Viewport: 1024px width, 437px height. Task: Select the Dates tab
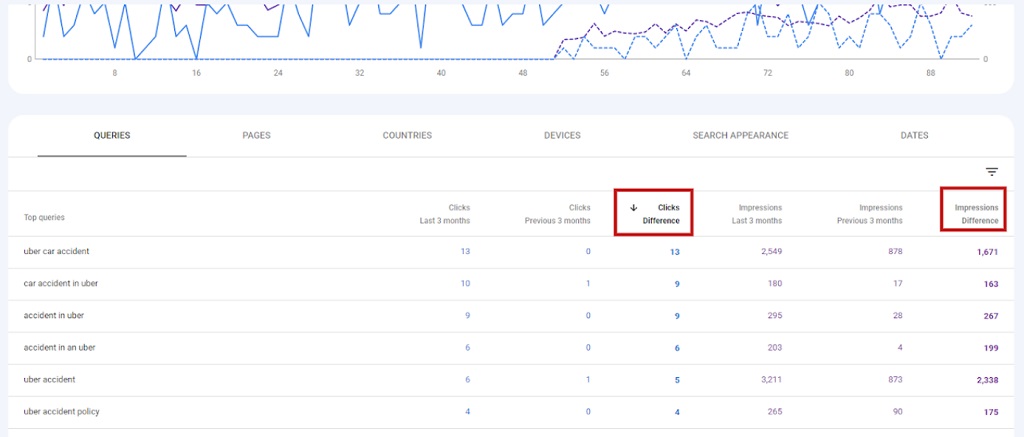point(914,136)
